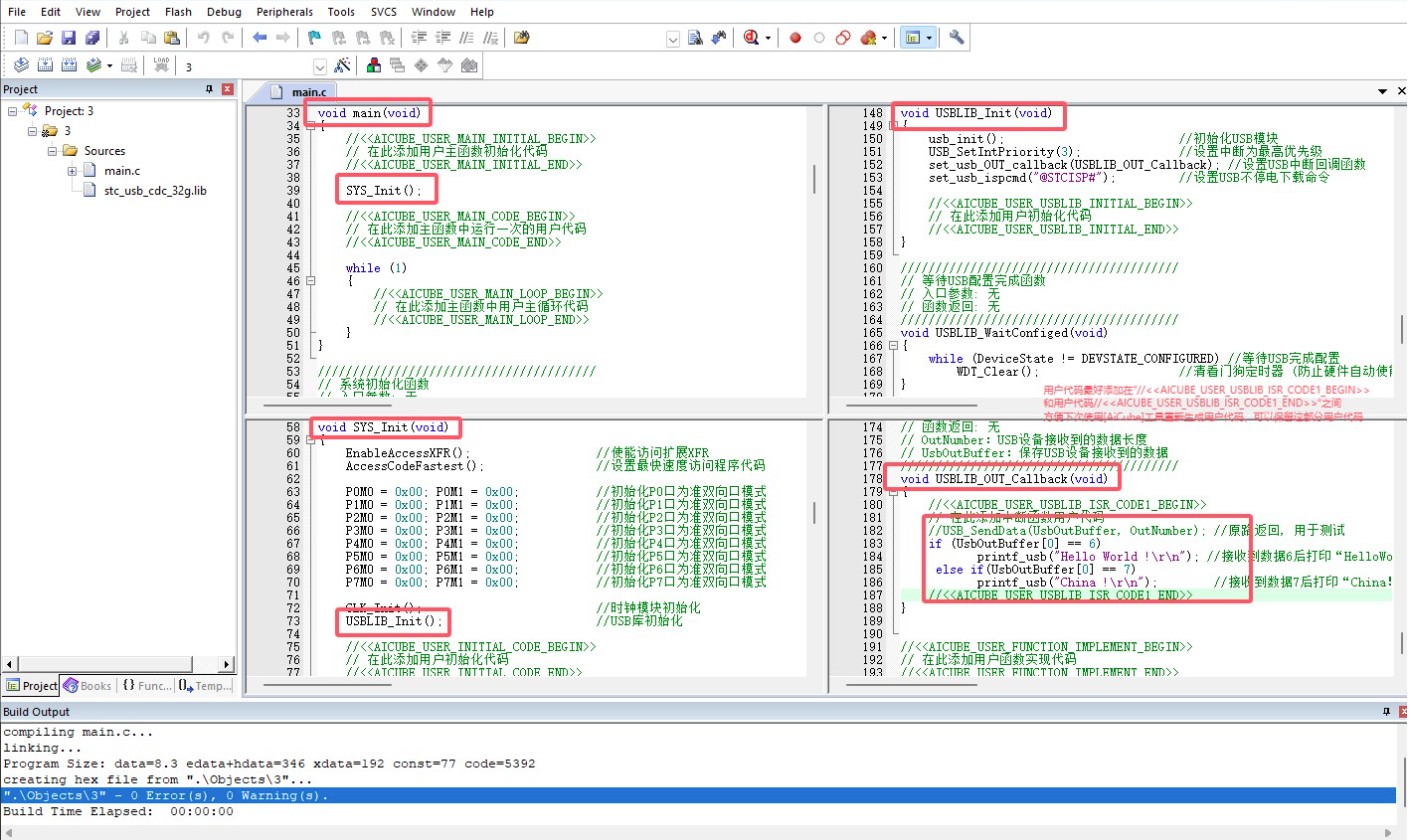1411x840 pixels.
Task: Paste from clipboard using the Paste icon
Action: tap(172, 38)
